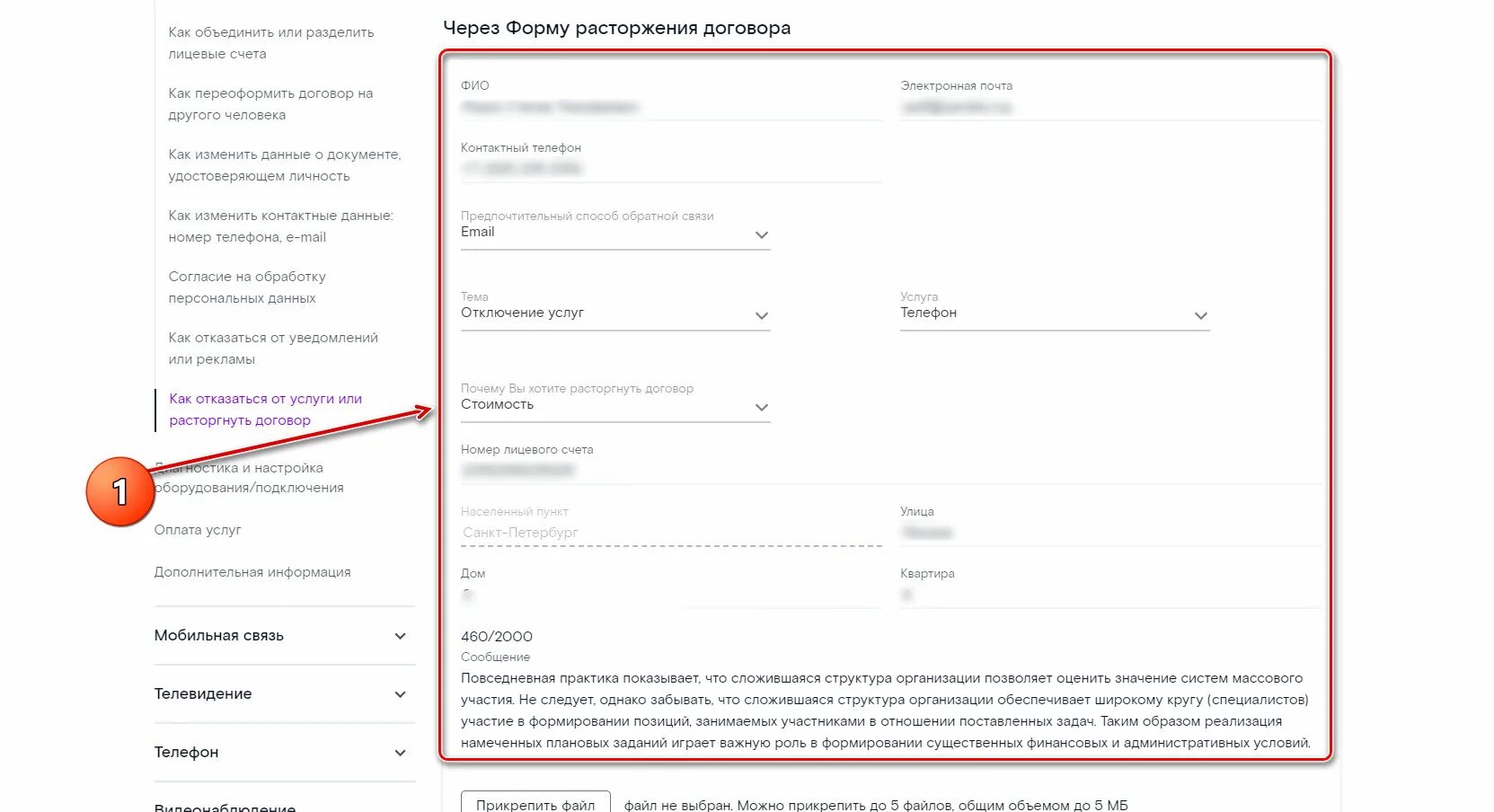Click the arrow icon of Тема dropdown
1494x812 pixels.
[x=762, y=315]
